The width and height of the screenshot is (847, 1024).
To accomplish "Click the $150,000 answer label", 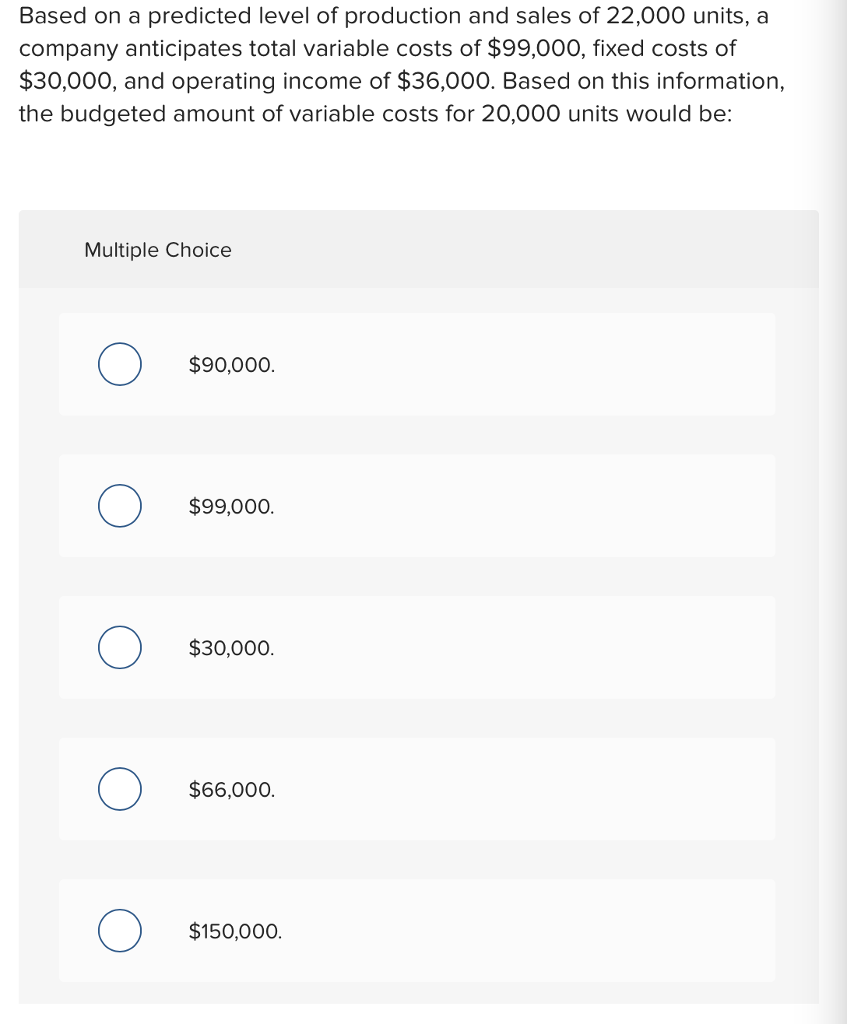I will click(234, 930).
